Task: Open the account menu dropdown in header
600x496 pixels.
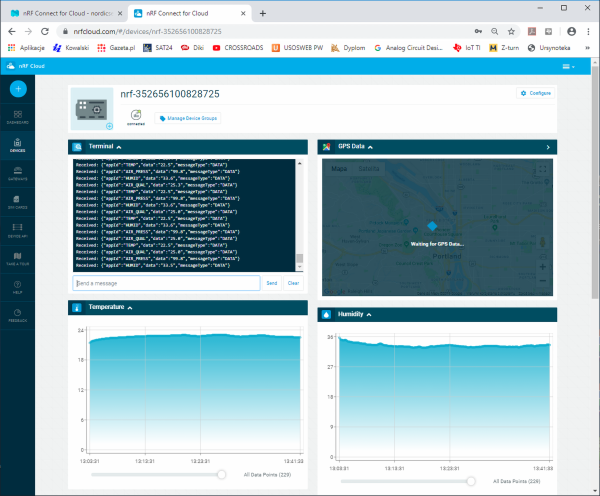Action: [x=569, y=66]
